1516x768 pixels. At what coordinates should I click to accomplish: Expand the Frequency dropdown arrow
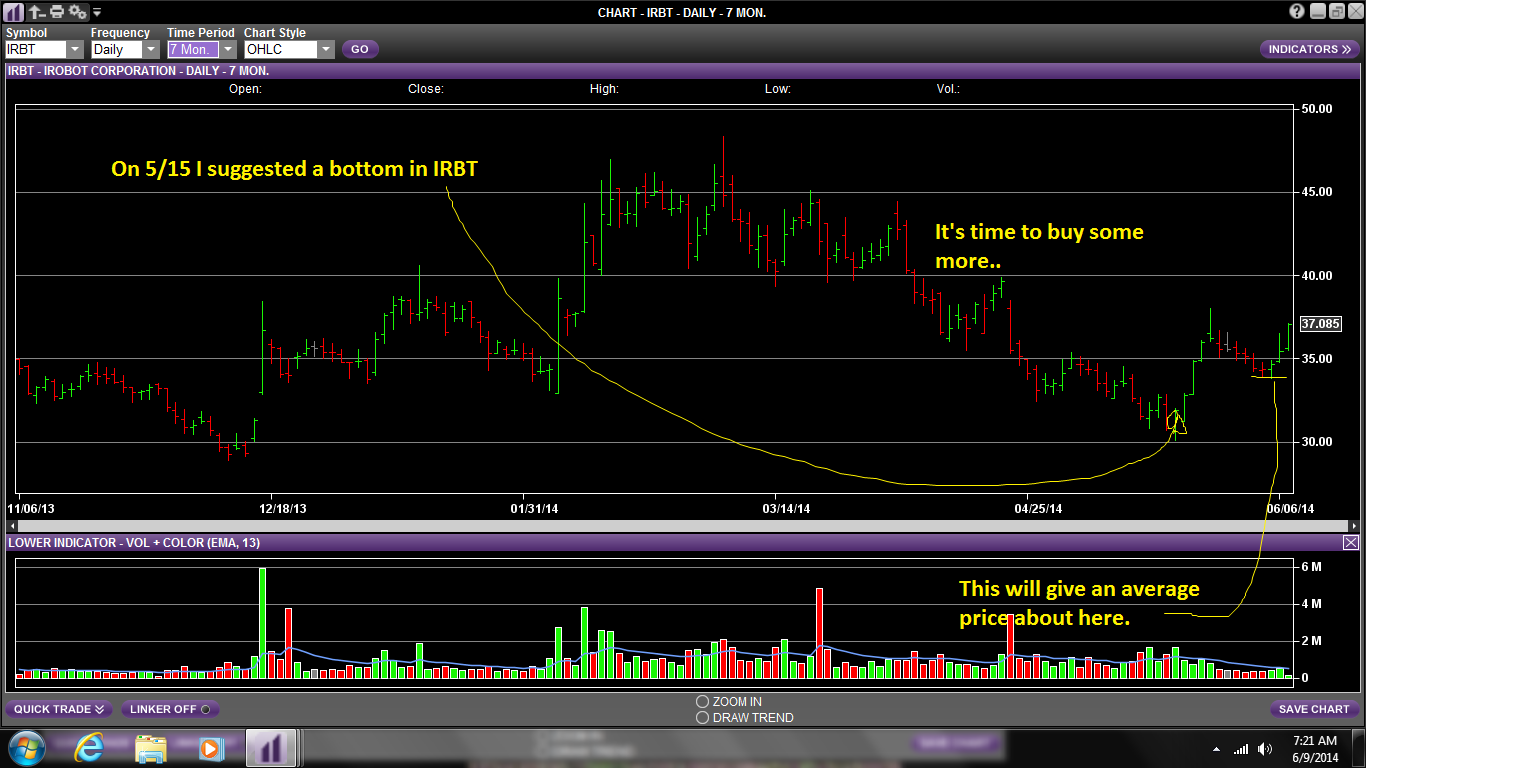(x=151, y=49)
